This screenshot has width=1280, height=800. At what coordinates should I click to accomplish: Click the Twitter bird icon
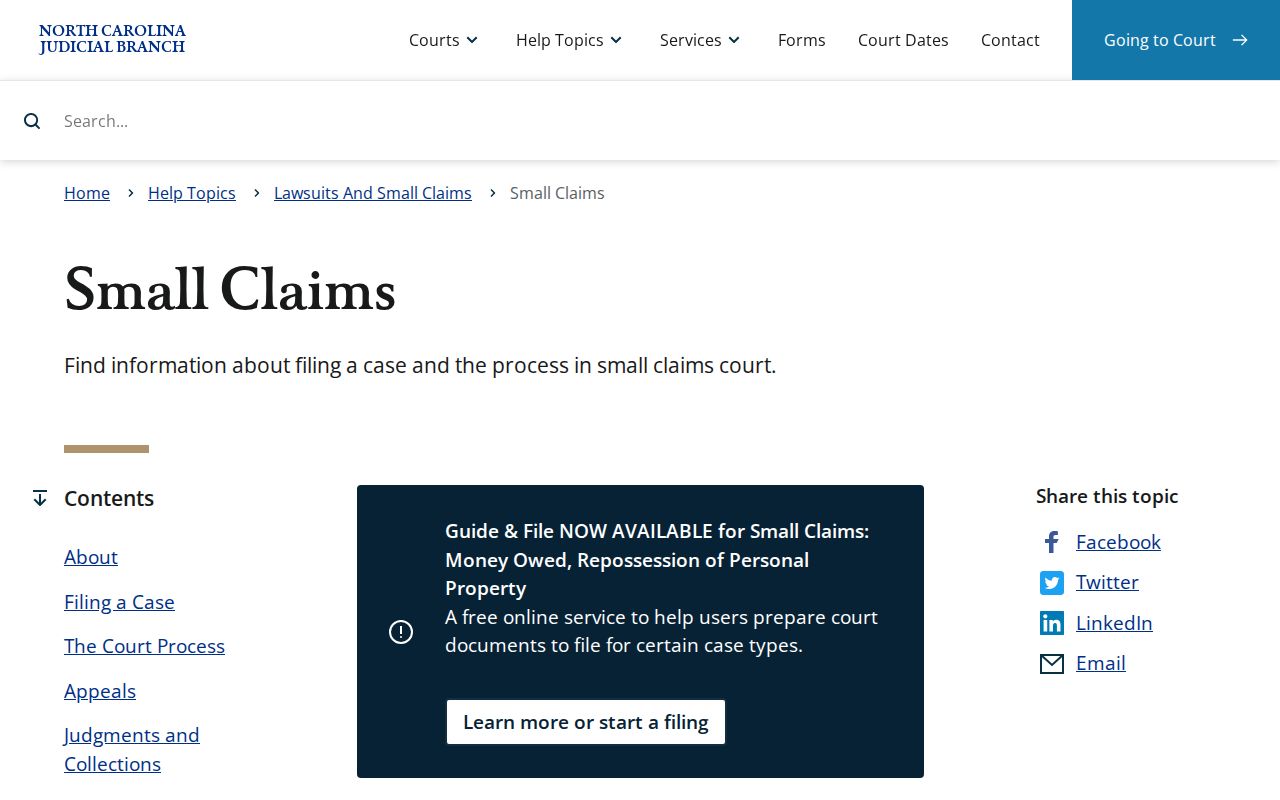[x=1052, y=583]
